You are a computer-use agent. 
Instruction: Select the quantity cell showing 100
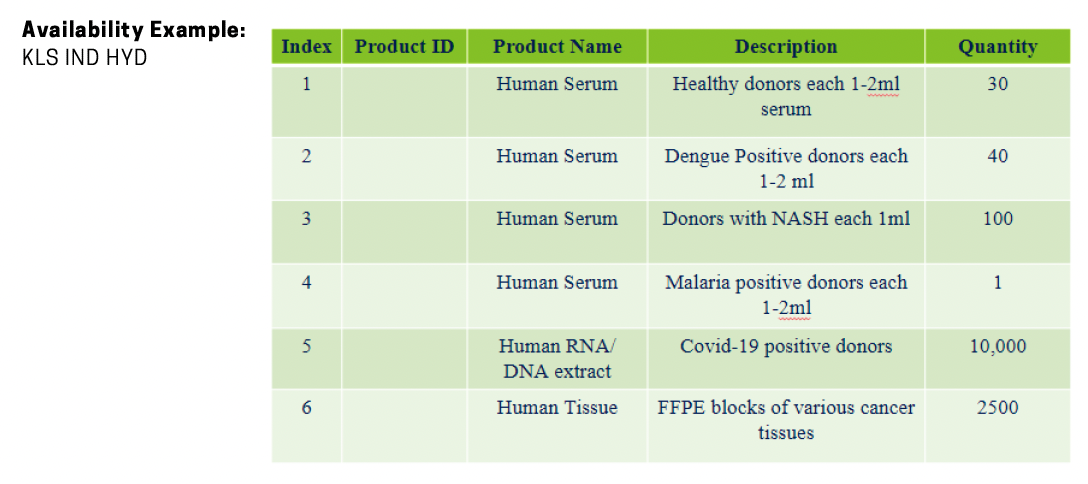pos(997,219)
